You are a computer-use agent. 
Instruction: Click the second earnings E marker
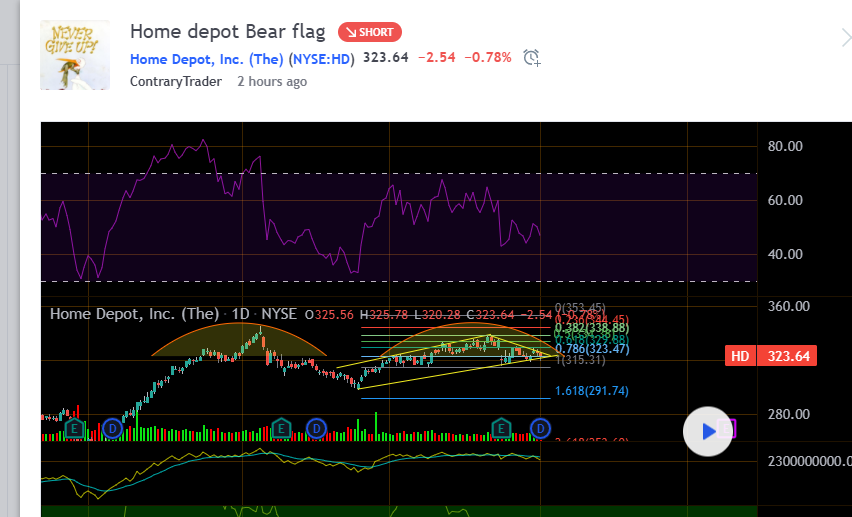pos(281,429)
